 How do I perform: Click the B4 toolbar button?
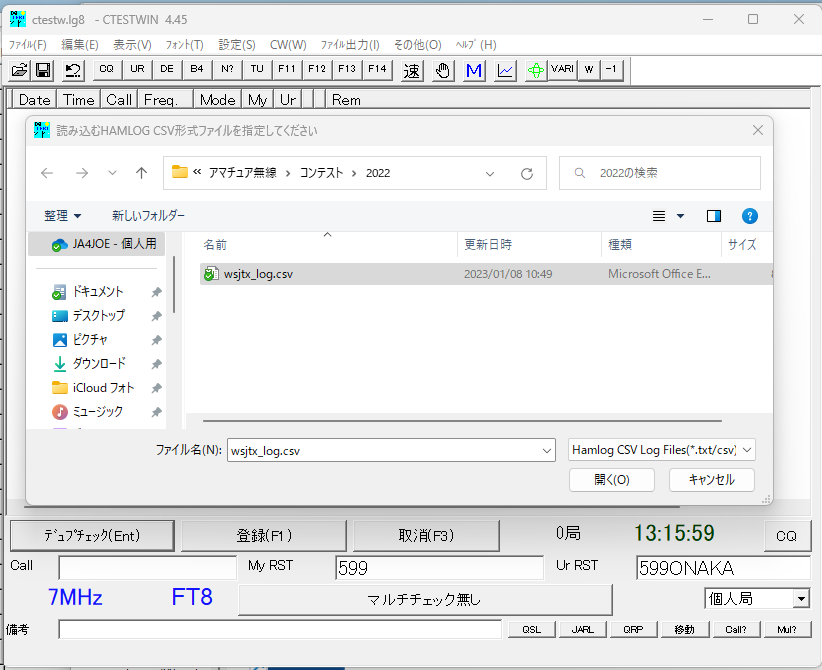[197, 69]
